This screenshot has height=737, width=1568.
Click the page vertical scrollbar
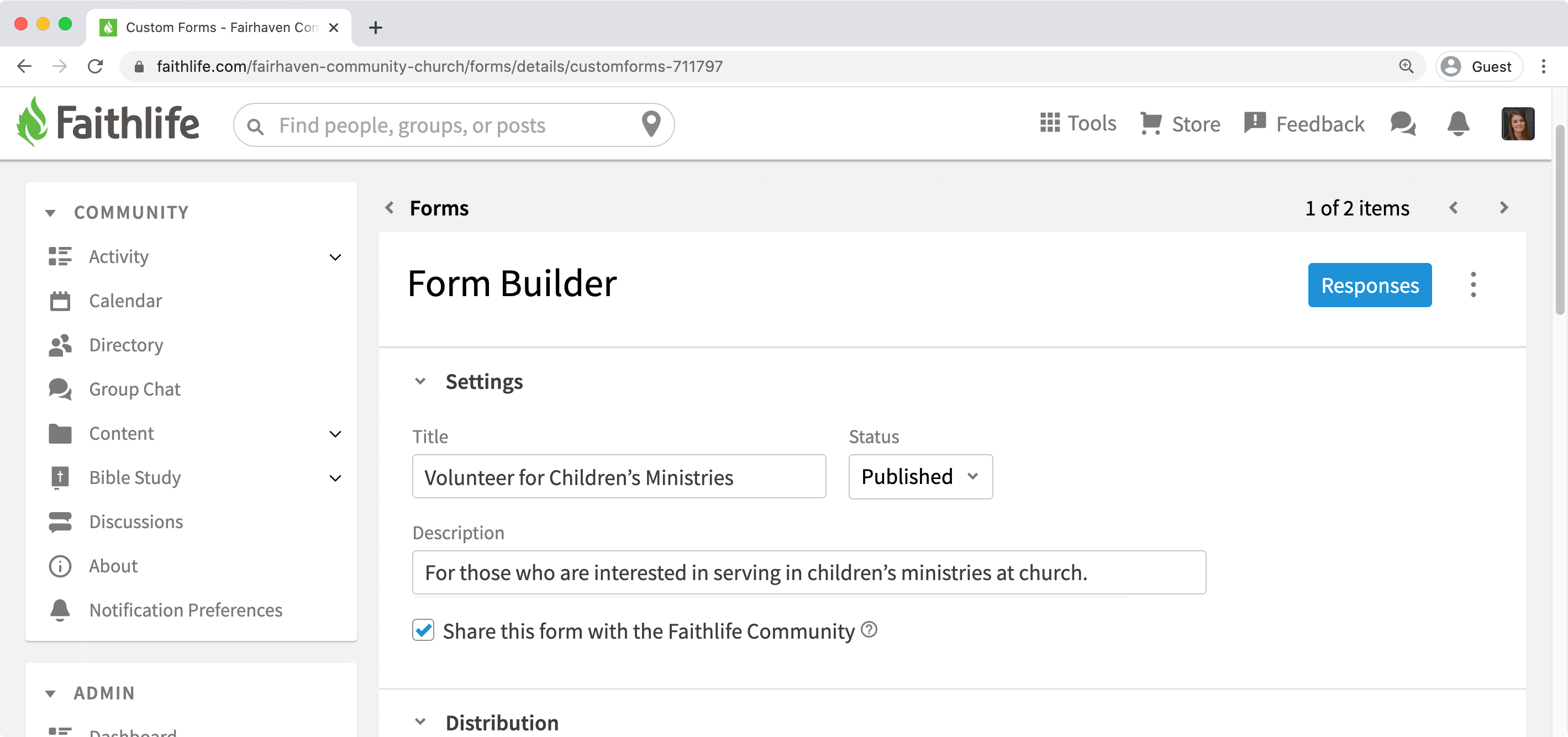coord(1560,220)
